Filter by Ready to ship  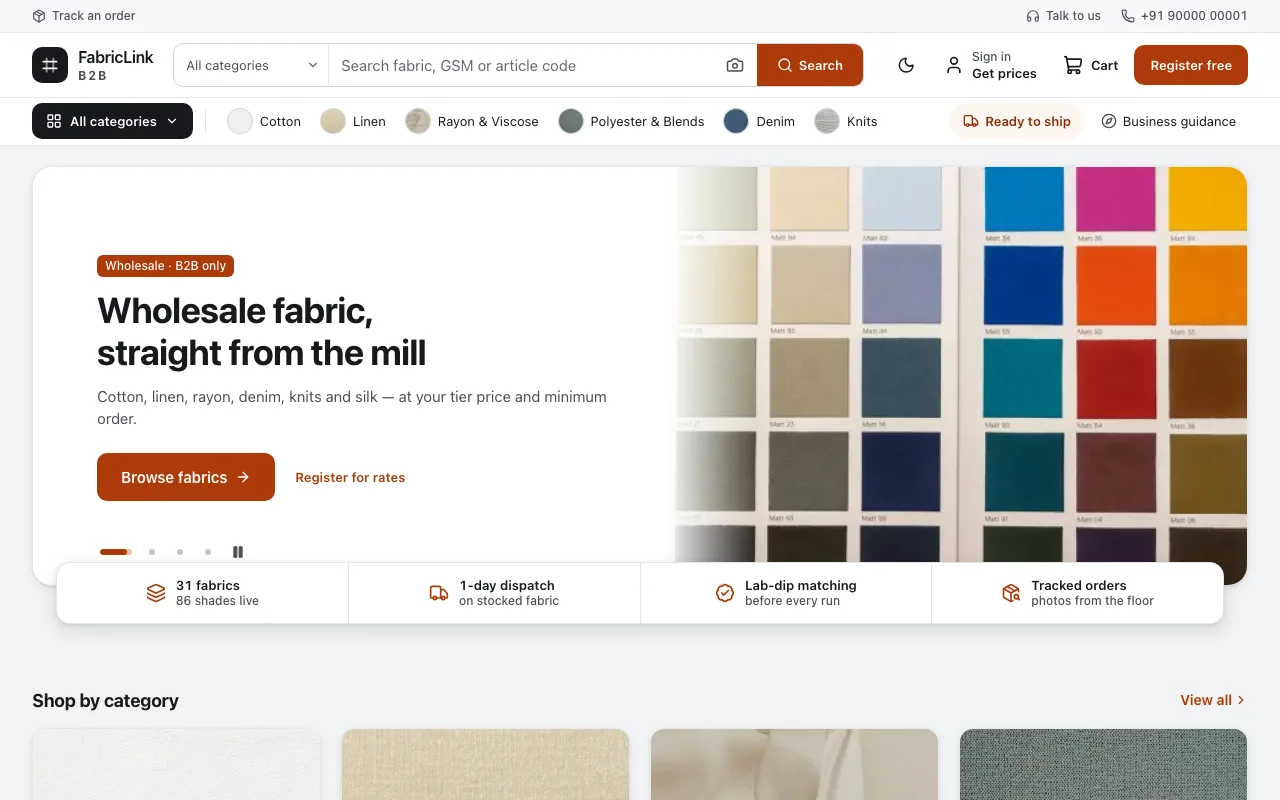1016,121
